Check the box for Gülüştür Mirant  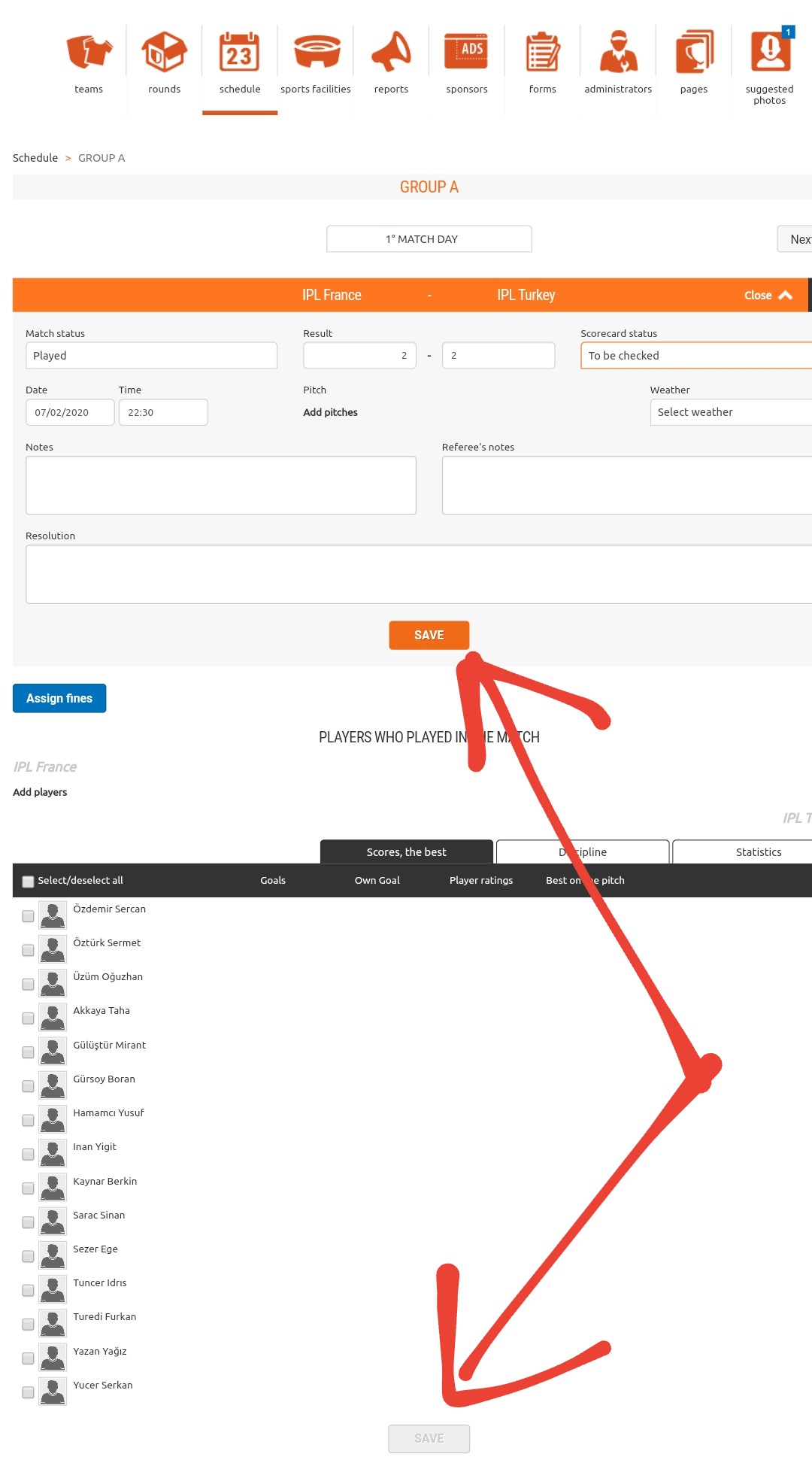point(28,1052)
